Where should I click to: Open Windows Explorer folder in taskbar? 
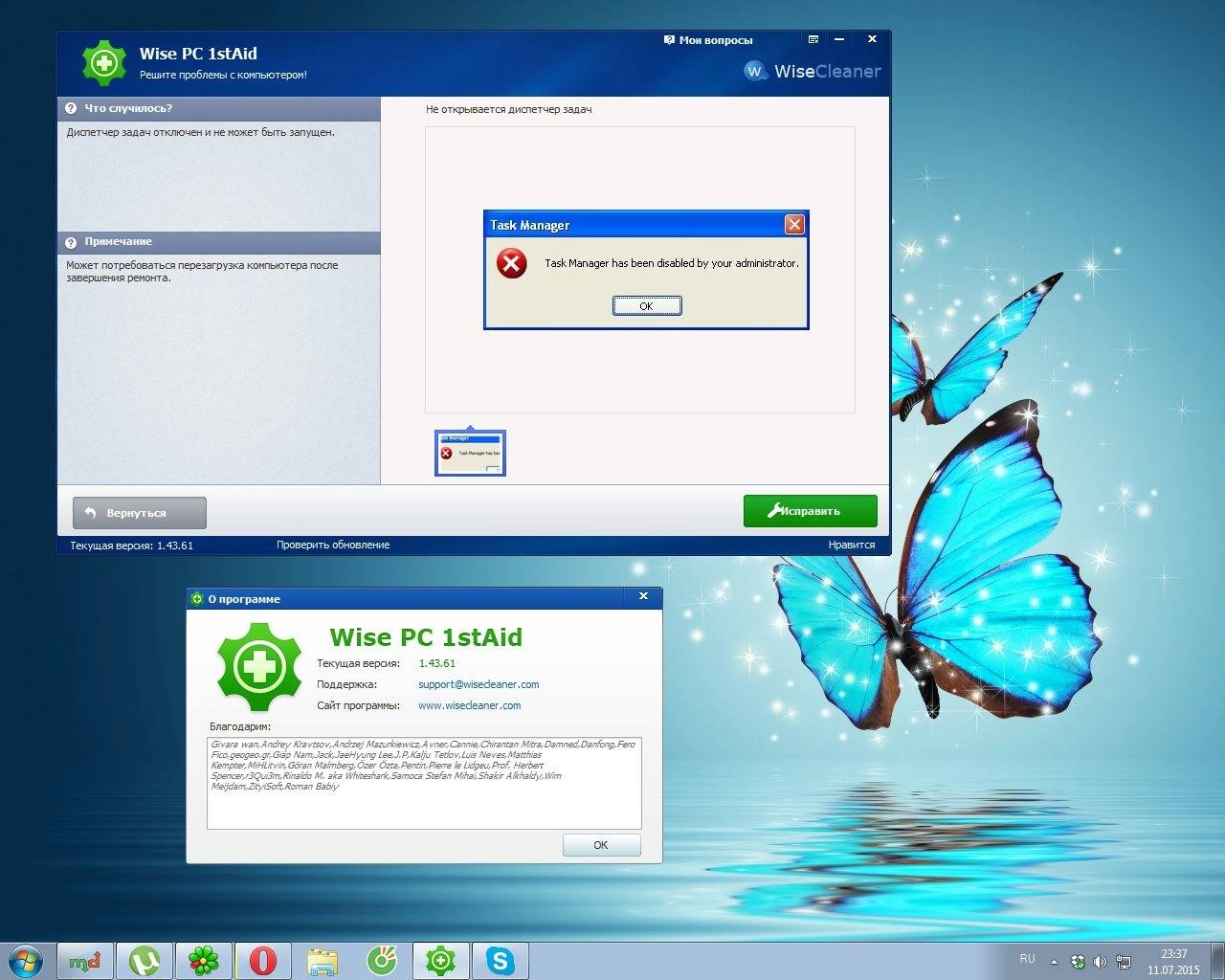click(323, 961)
